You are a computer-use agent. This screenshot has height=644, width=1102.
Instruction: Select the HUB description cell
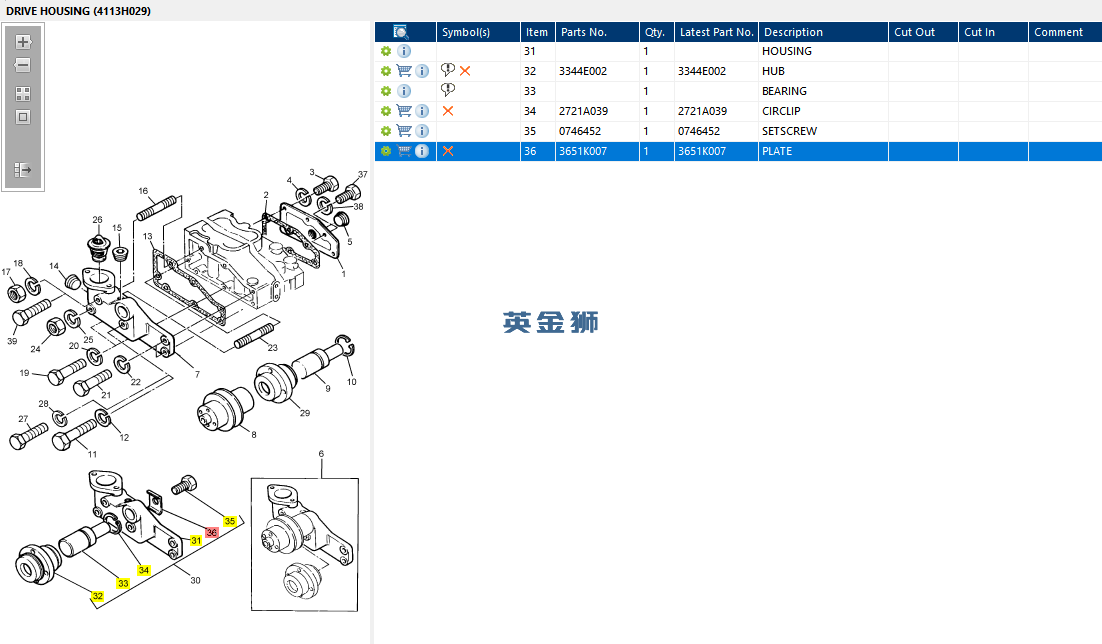click(x=824, y=71)
